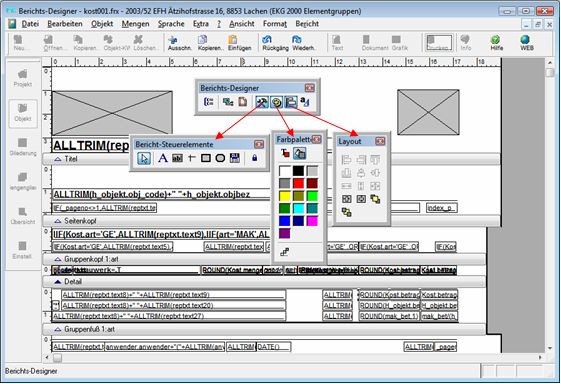The width and height of the screenshot is (561, 384).
Task: Pick the red color swatch
Action: (298, 184)
